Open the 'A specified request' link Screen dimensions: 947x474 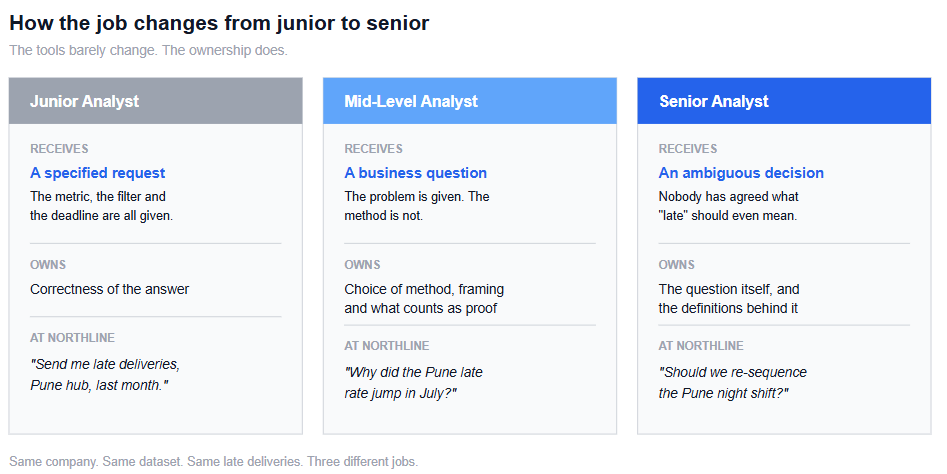[x=97, y=173]
